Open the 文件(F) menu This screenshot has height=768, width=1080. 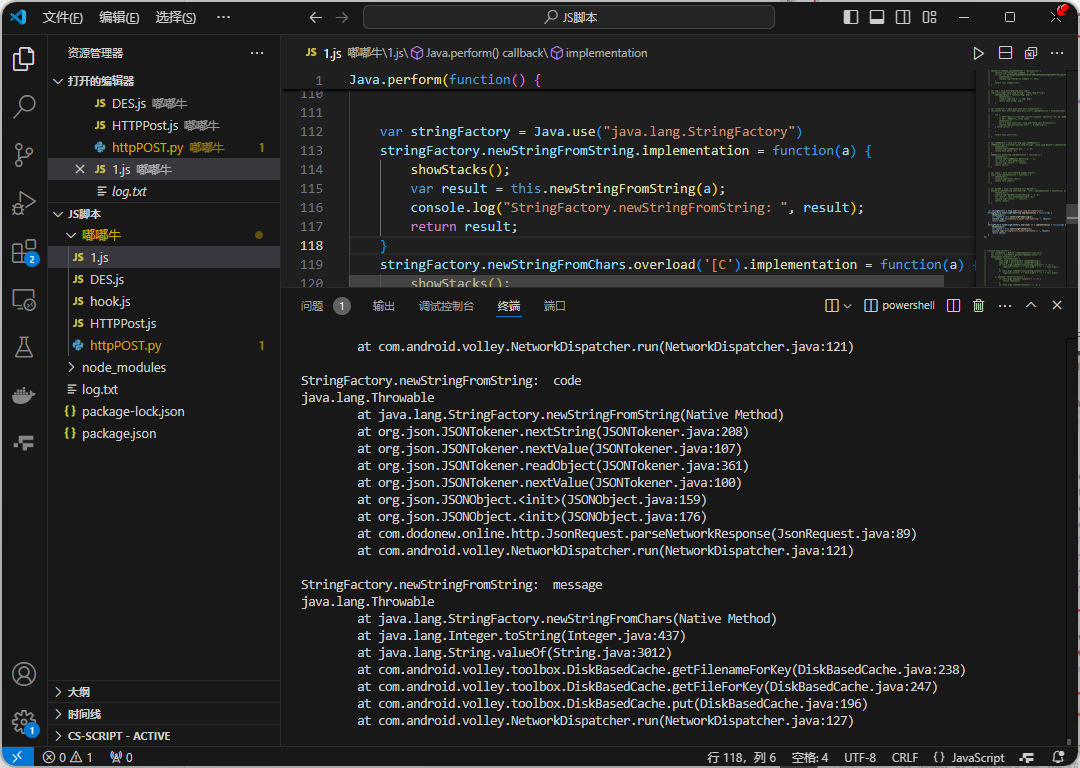point(63,18)
